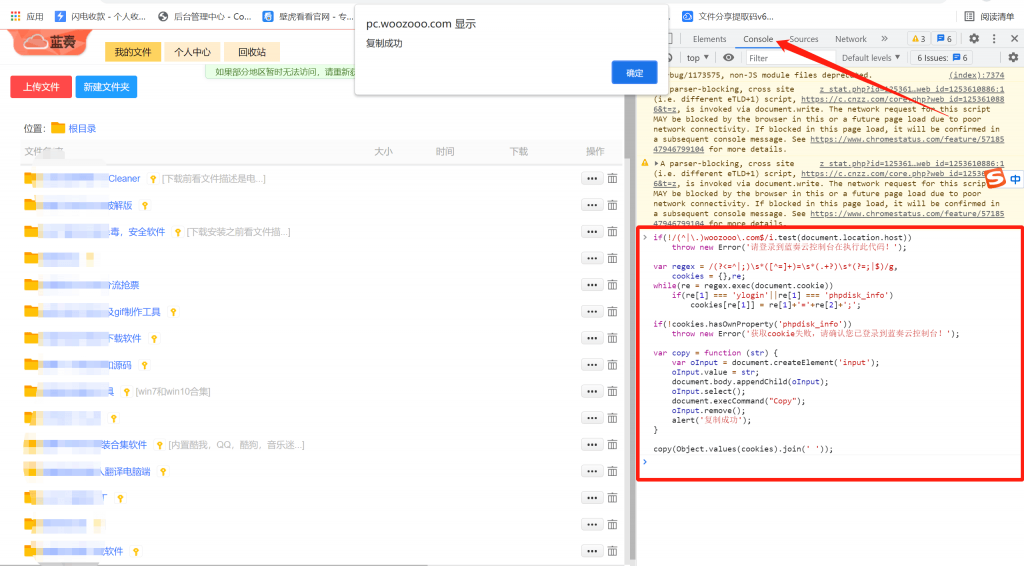Viewport: 1024px width, 566px height.
Task: Delete the Cleaner folder with trash icon
Action: (x=612, y=178)
